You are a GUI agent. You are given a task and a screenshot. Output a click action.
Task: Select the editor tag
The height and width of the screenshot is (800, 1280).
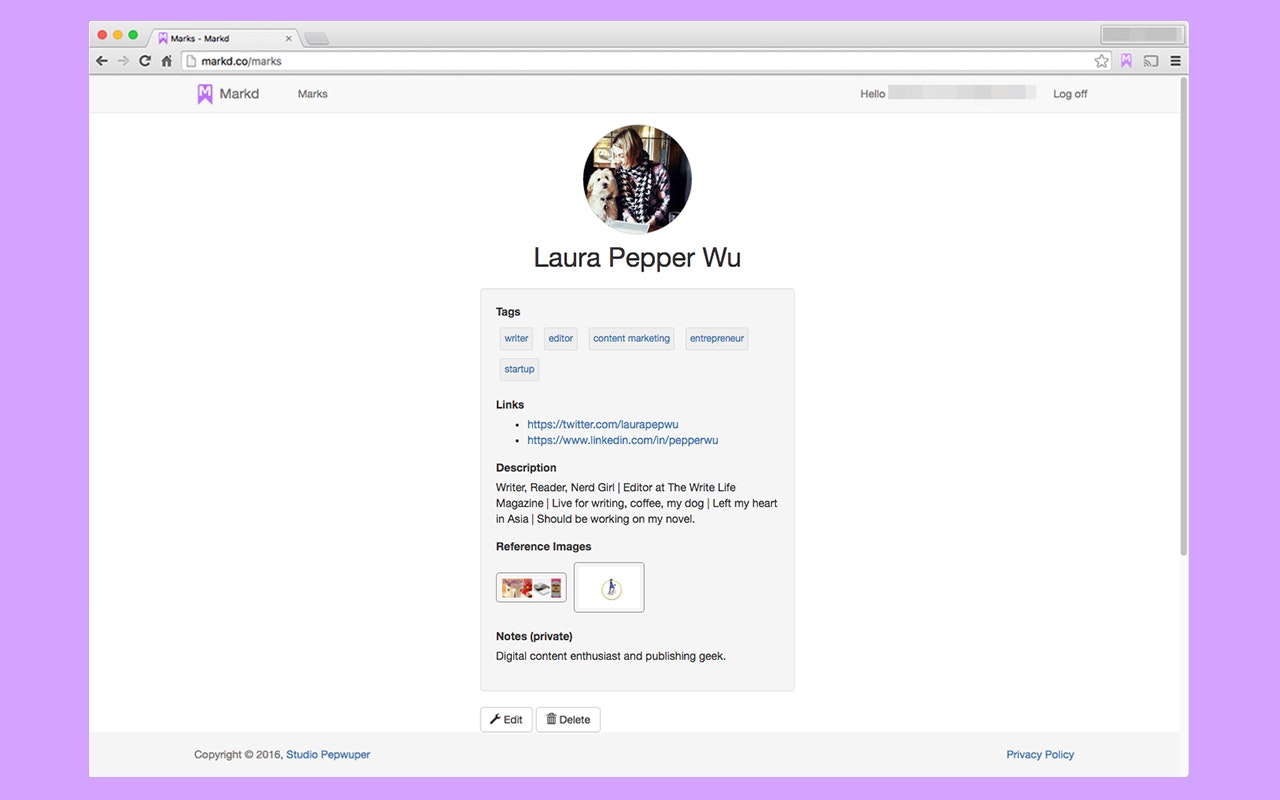(x=561, y=338)
